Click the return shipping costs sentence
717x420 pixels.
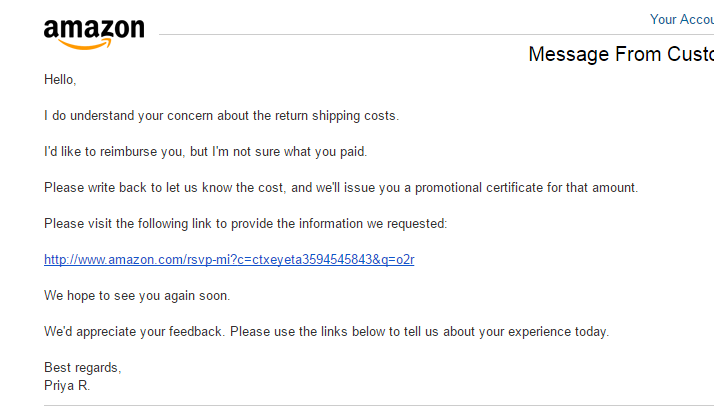click(221, 115)
